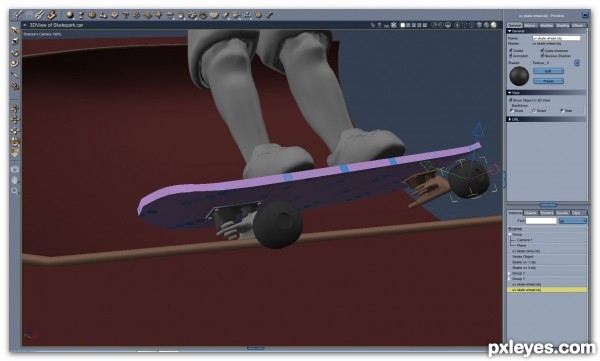The height and width of the screenshot is (361, 600).
Task: Toggle Show Object in 3D View checkbox
Action: point(510,100)
